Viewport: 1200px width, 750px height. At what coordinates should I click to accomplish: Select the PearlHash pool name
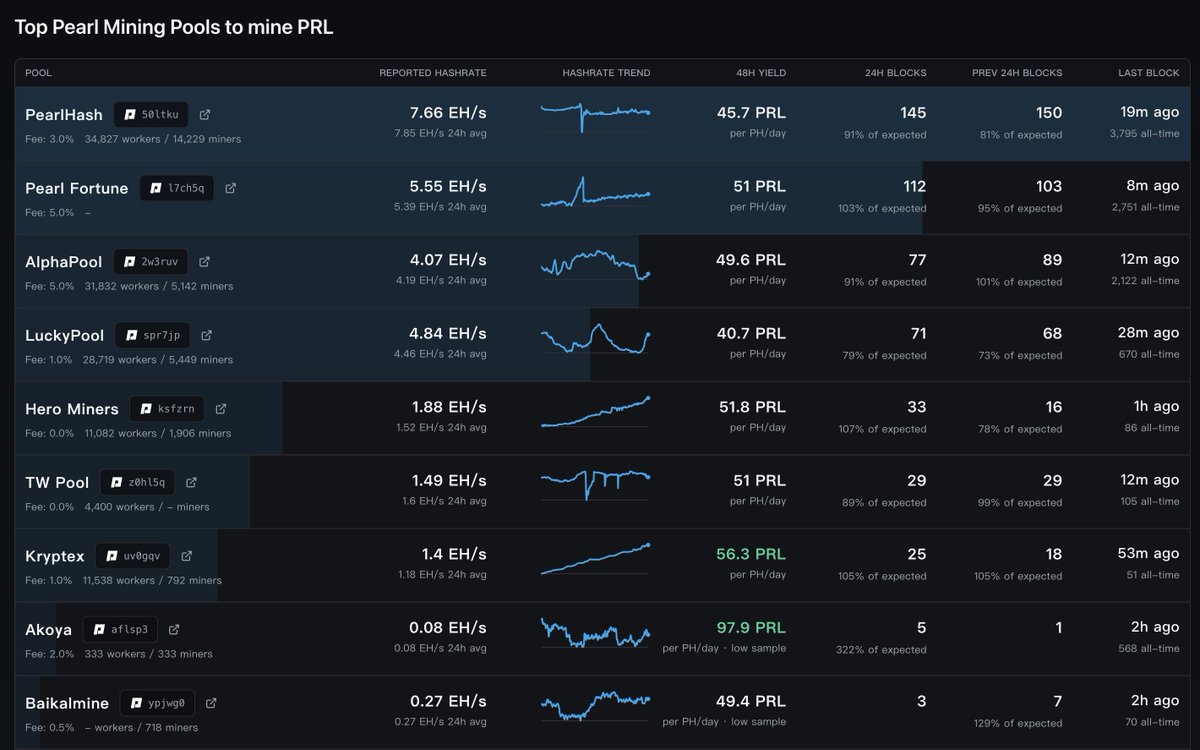64,115
